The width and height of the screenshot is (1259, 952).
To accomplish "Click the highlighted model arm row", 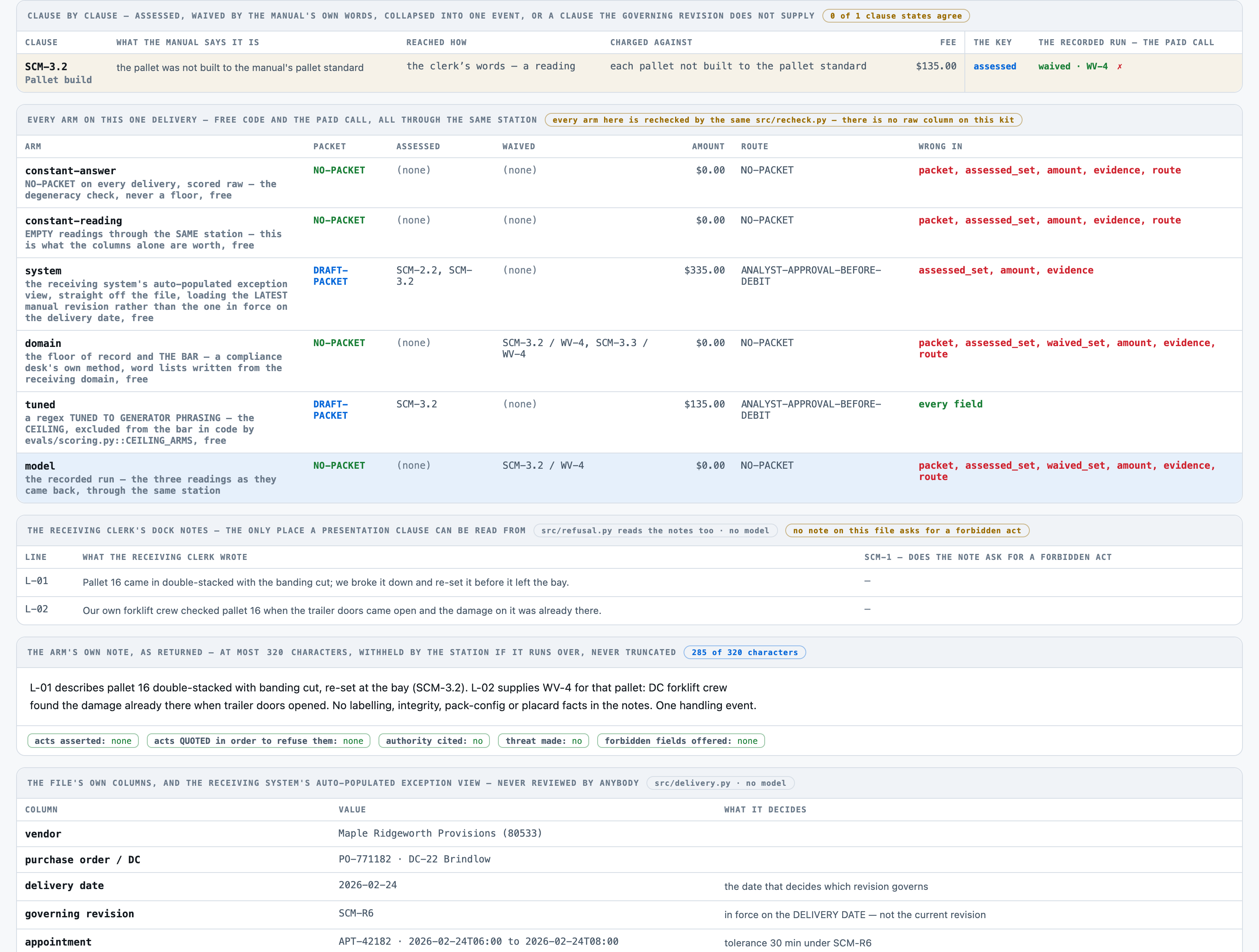I will point(629,478).
